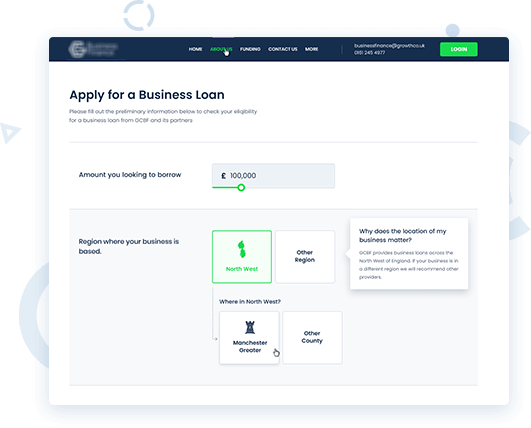Click 'Amount you looking to borrow' label
531x428 pixels.
(x=130, y=175)
